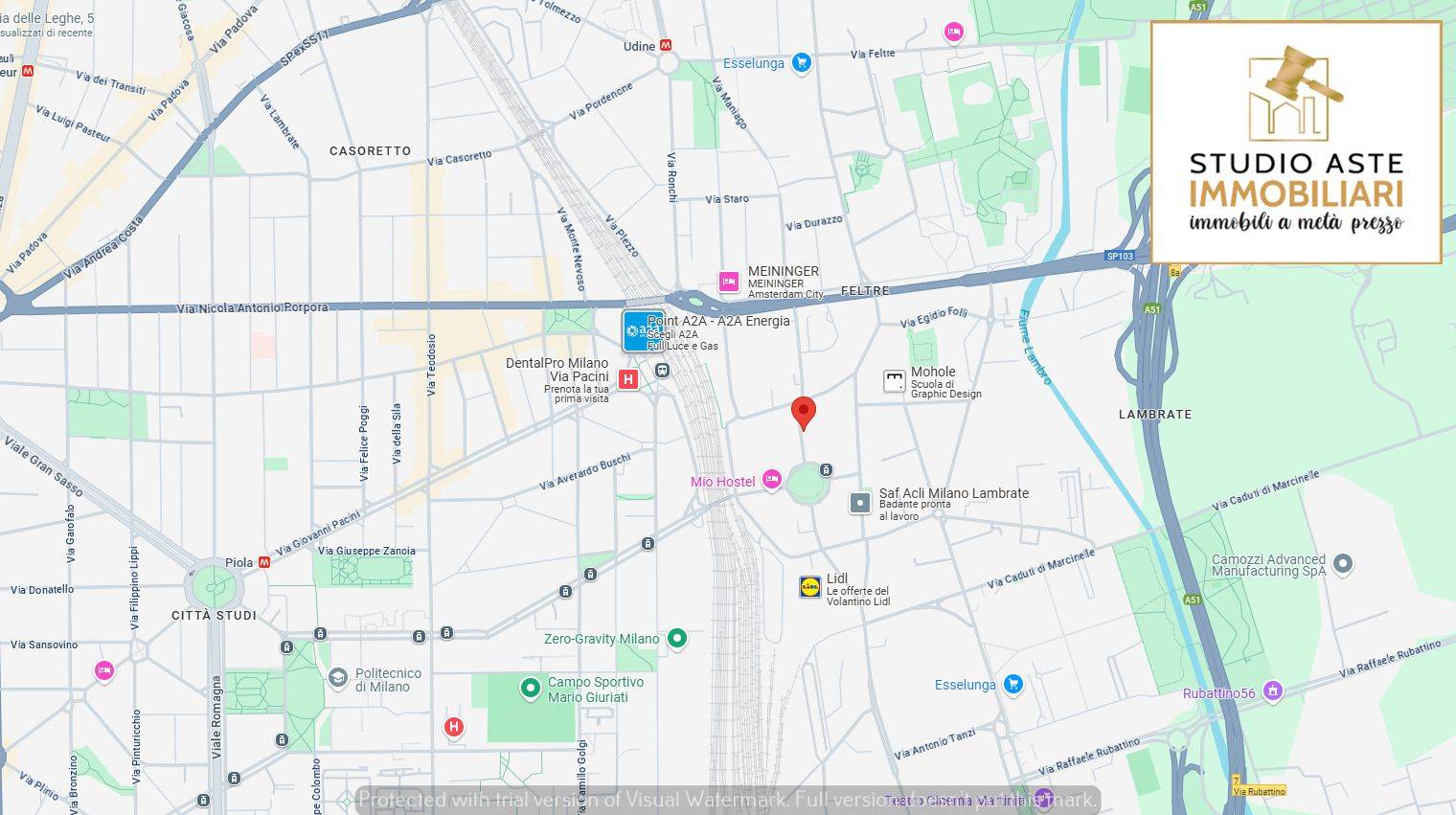This screenshot has width=1456, height=815.
Task: Click the railway station icon beside DentalPro
Action: pos(662,370)
